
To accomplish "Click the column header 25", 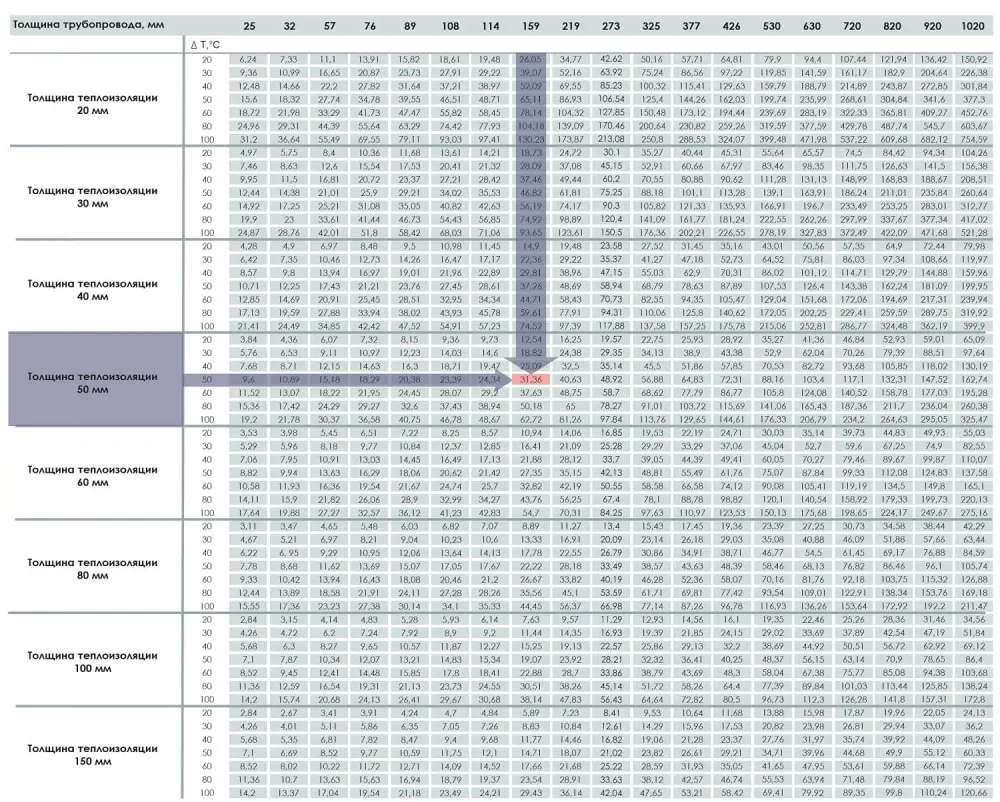I will point(249,26).
